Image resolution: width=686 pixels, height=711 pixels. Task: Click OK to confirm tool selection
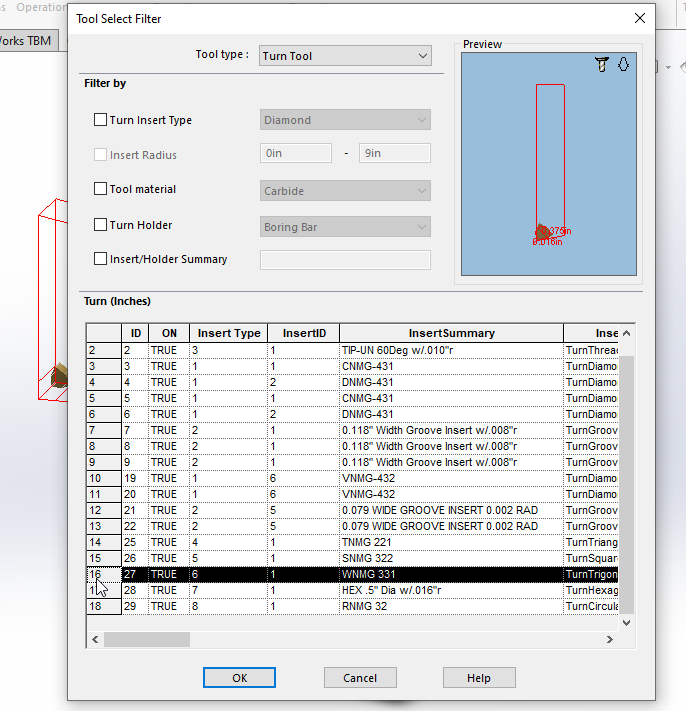click(239, 677)
